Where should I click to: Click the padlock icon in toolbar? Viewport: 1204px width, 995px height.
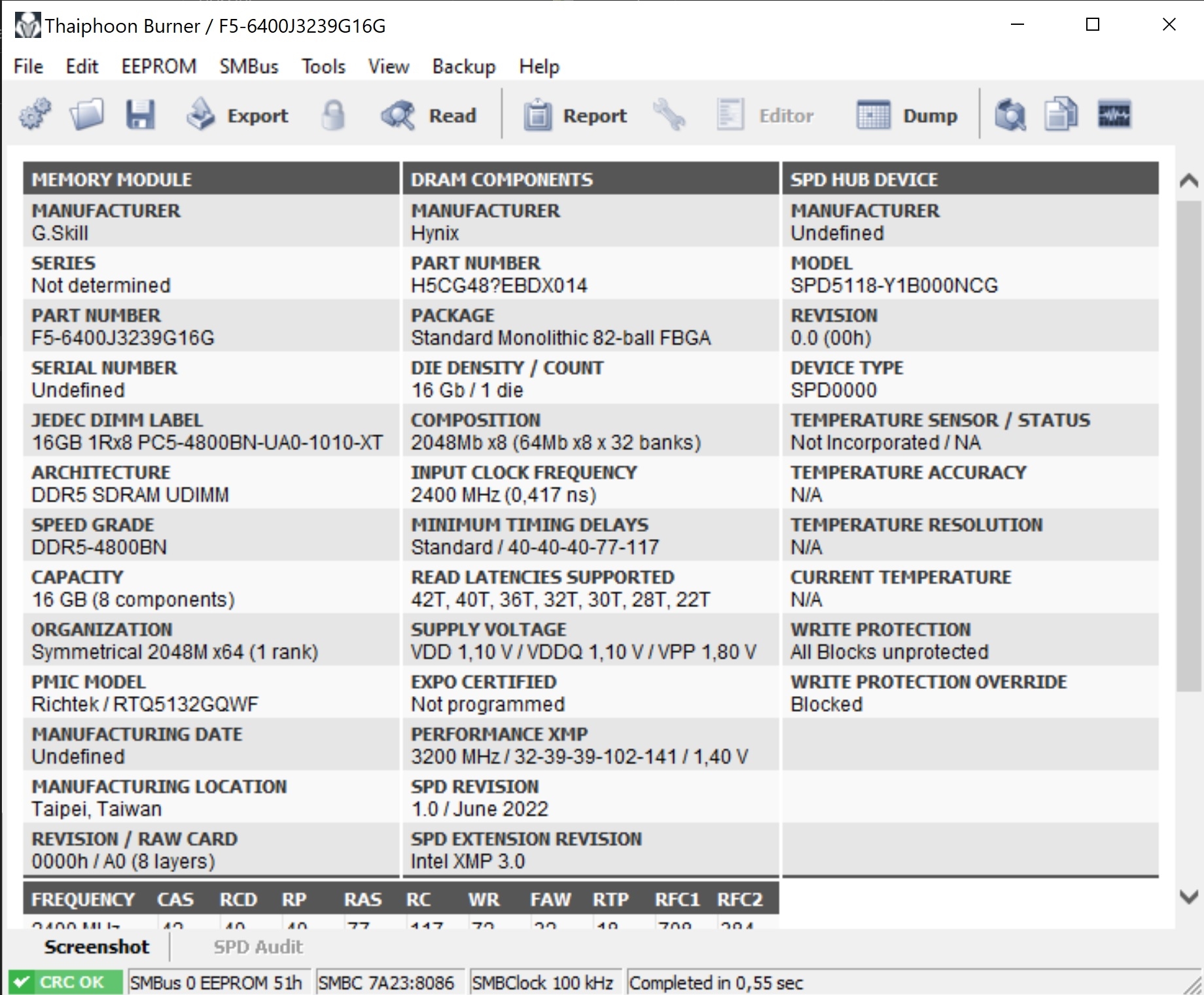click(x=333, y=115)
